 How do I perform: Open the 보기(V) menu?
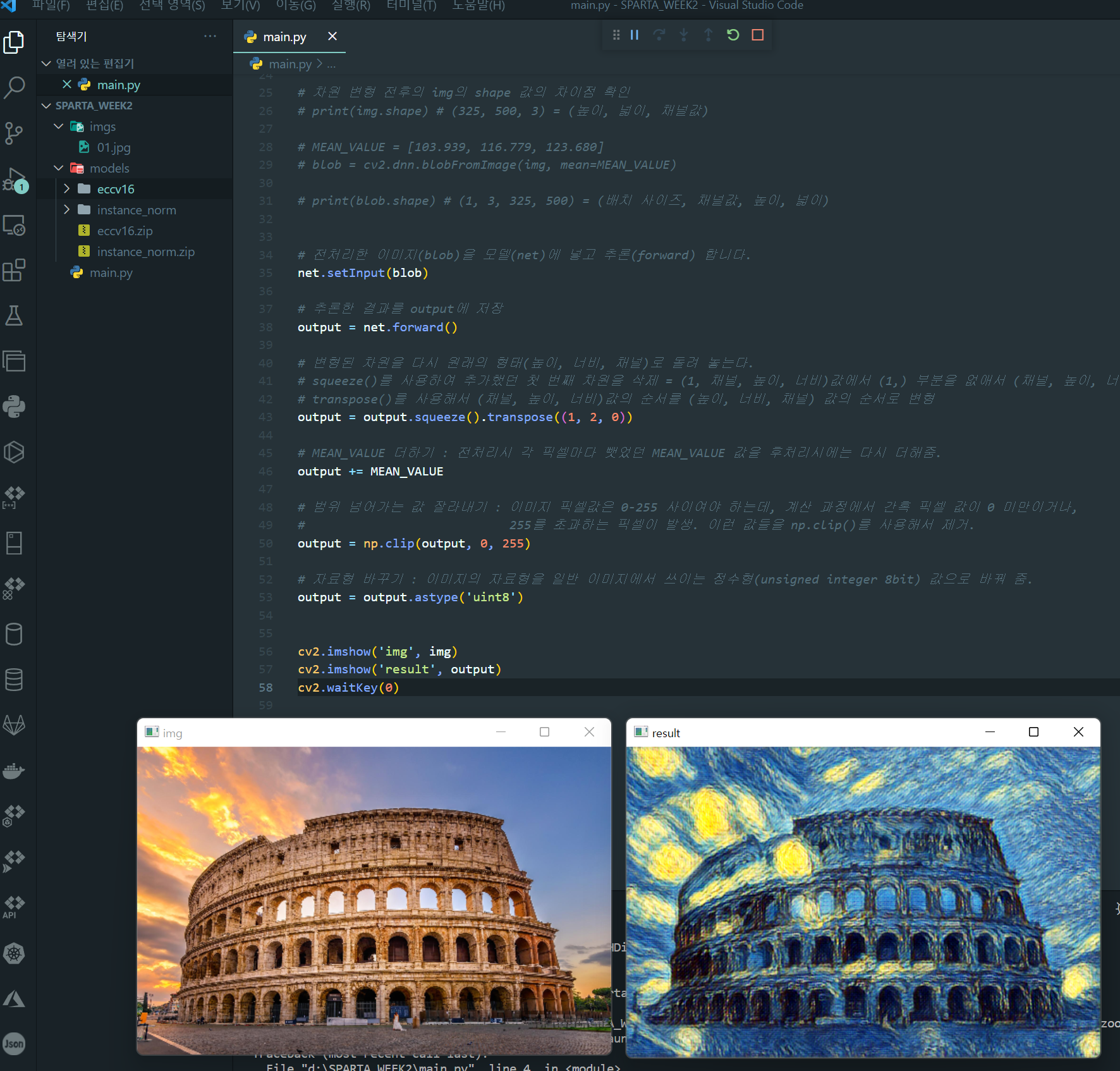pos(240,5)
